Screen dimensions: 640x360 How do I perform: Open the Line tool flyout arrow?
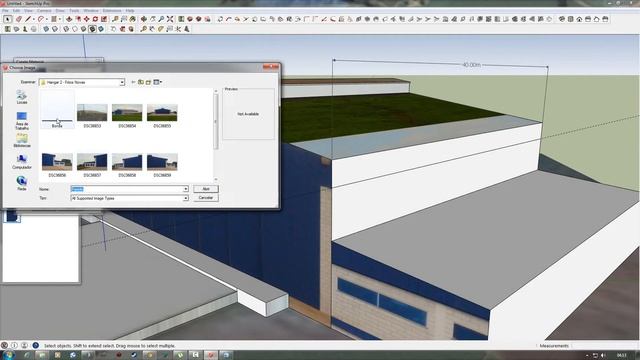tap(34, 19)
